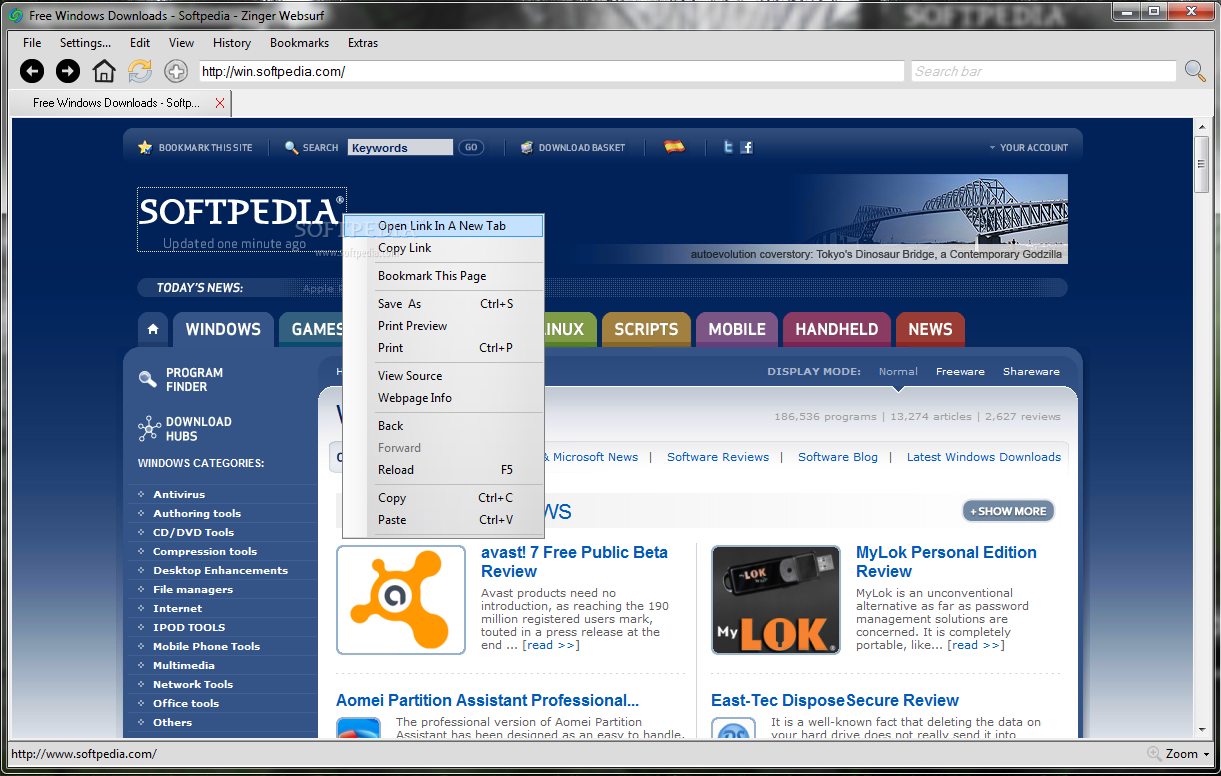Screen dimensions: 1221x776
Task: Open the Download Basket icon
Action: click(x=527, y=147)
